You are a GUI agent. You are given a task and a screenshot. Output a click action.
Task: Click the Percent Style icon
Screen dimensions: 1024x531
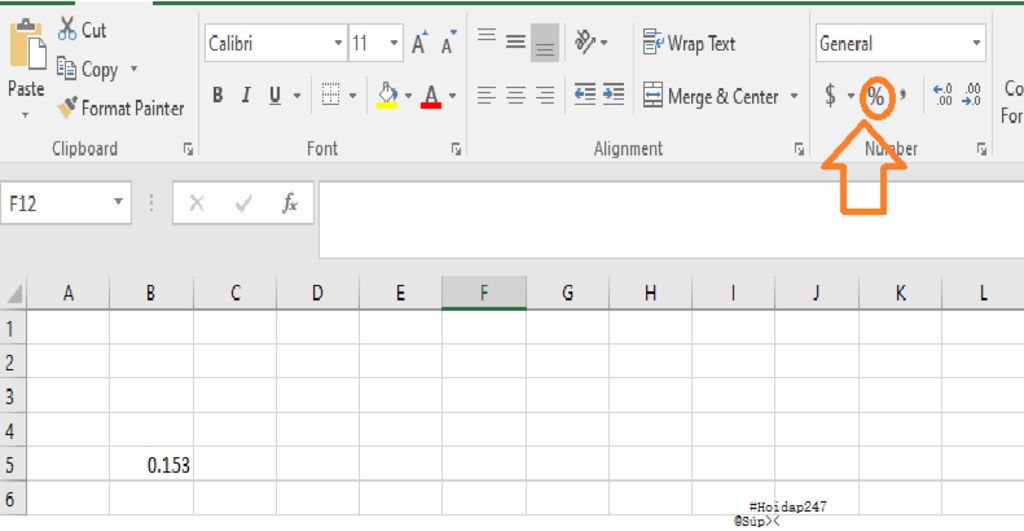(875, 96)
